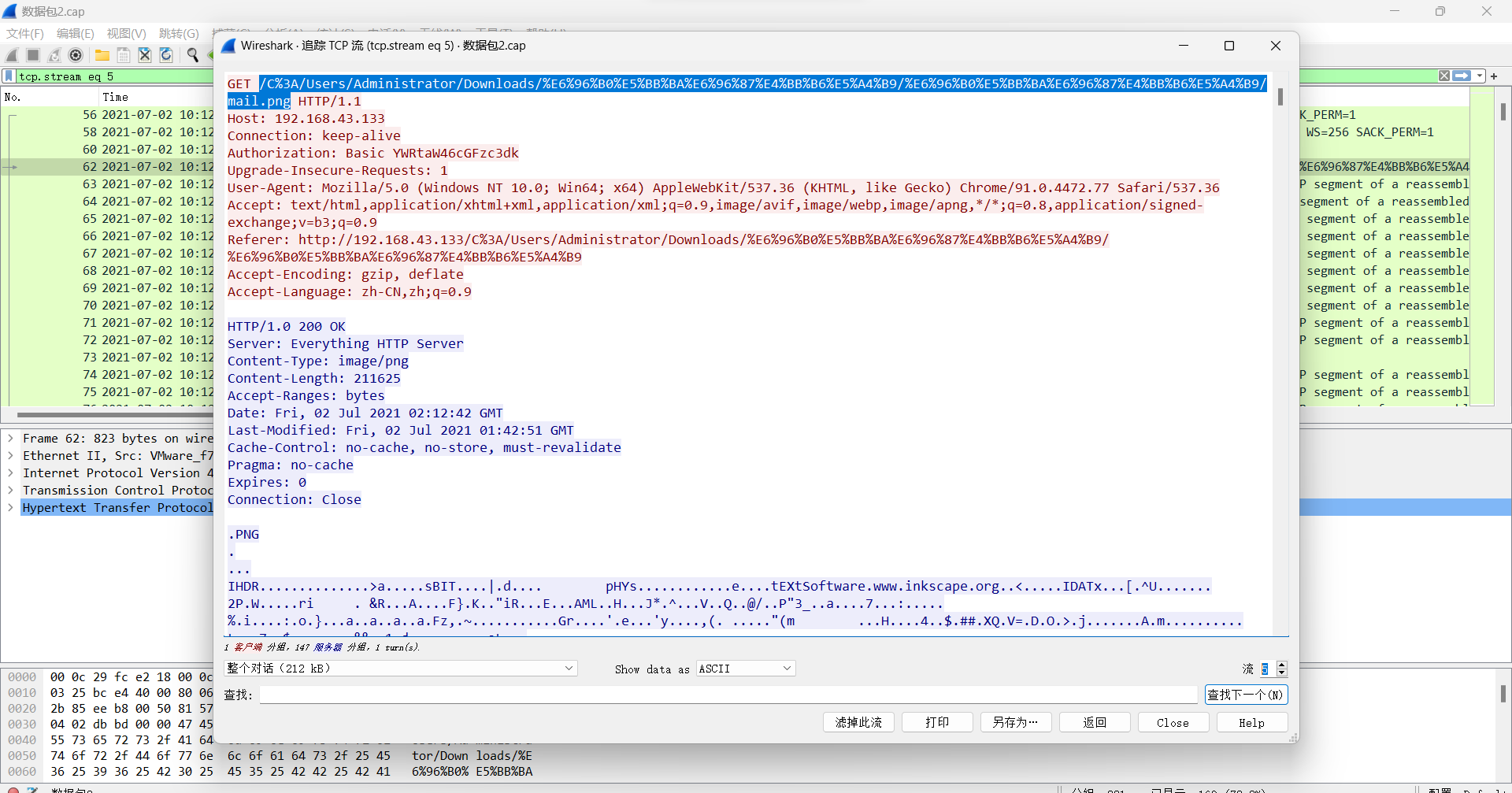The height and width of the screenshot is (793, 1512).
Task: Click the Last-Modified header line
Action: point(400,430)
